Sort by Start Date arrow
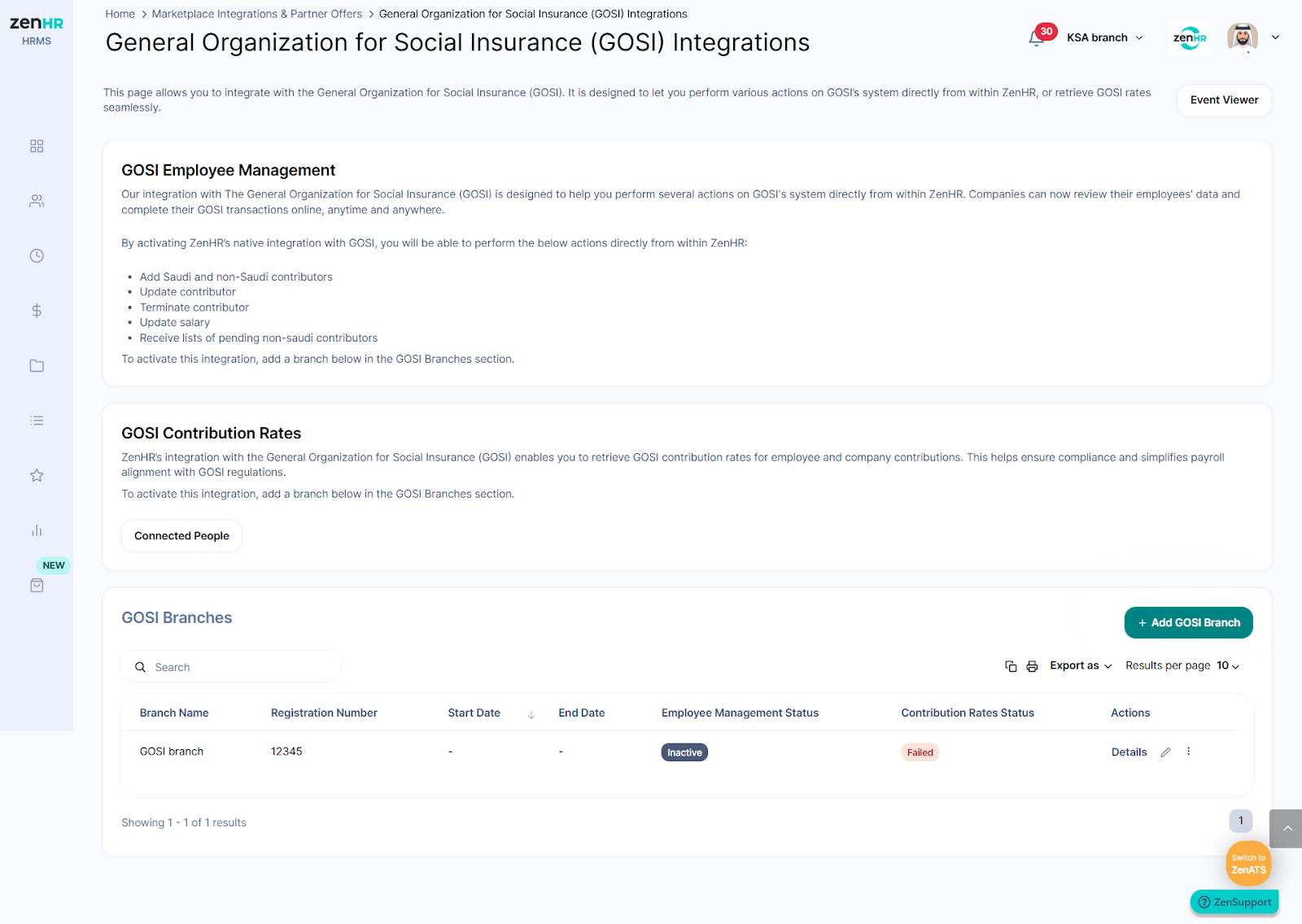This screenshot has width=1302, height=924. click(x=531, y=714)
